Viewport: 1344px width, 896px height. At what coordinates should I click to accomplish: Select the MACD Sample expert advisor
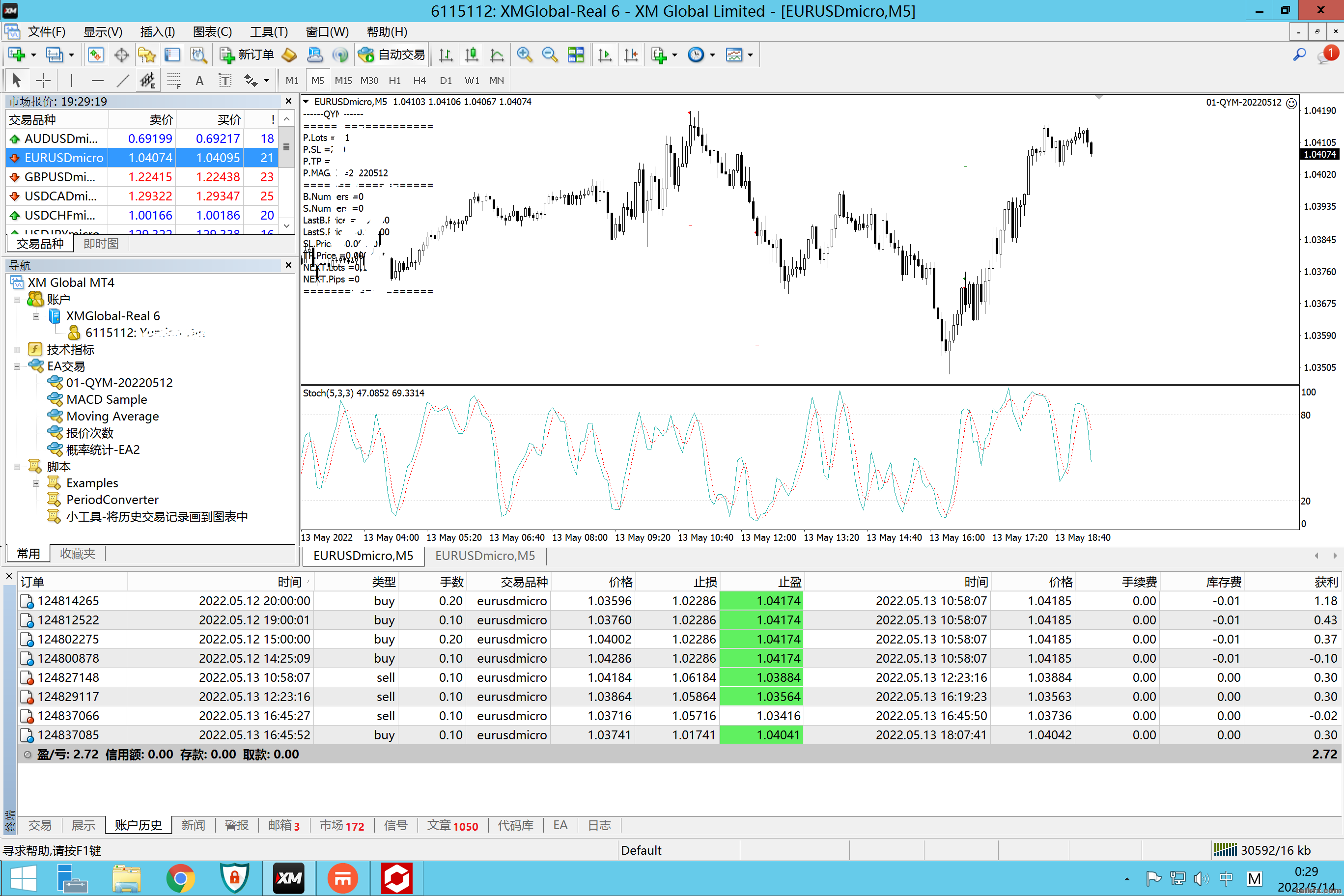[106, 399]
